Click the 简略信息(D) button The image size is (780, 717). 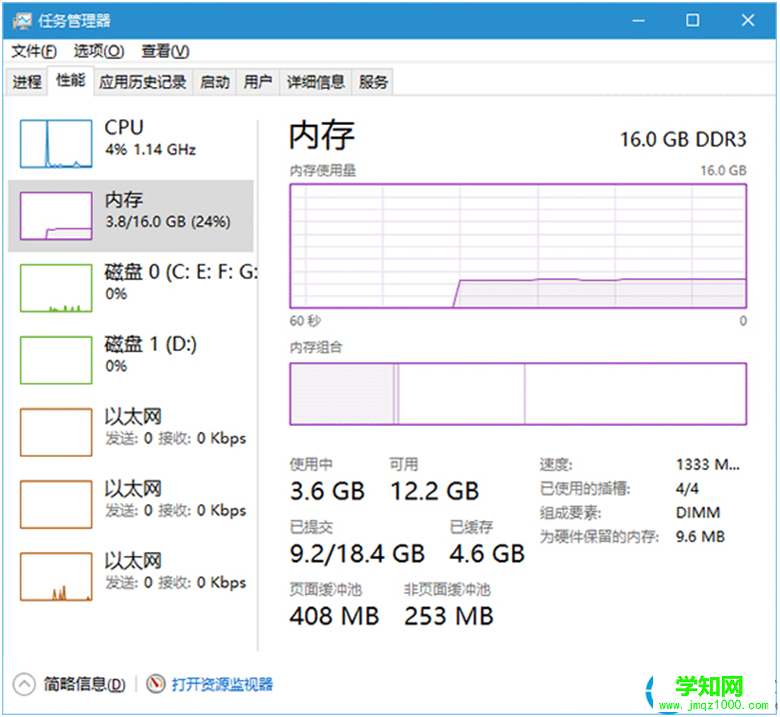85,684
